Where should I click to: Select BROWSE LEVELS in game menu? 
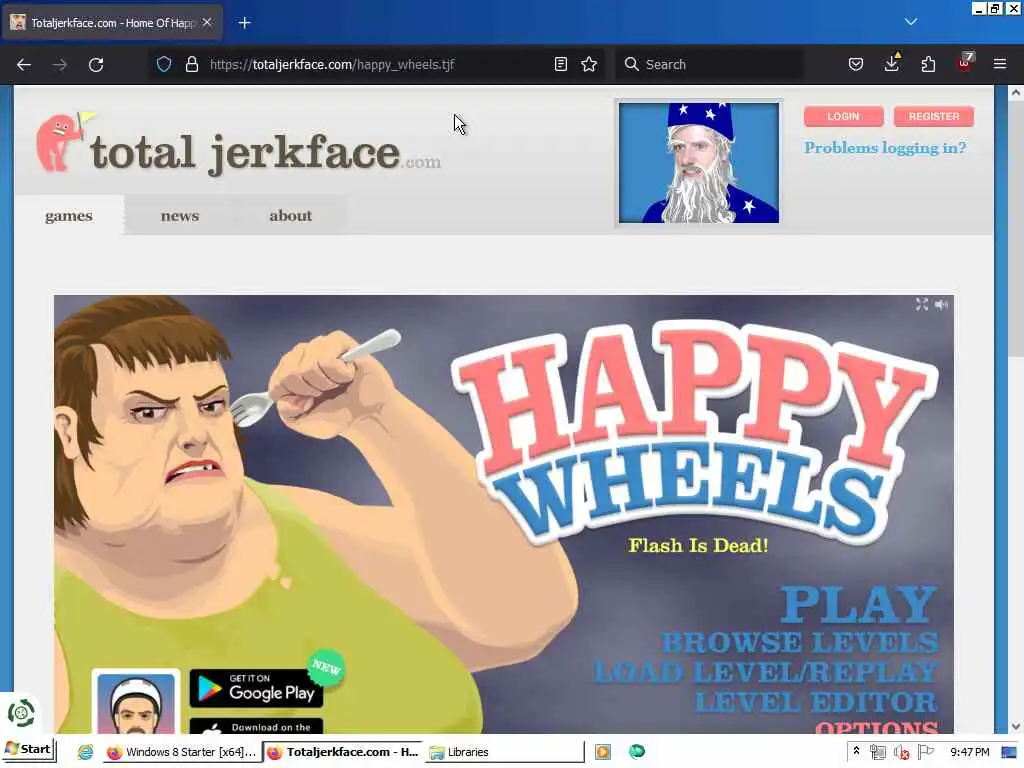coord(799,643)
